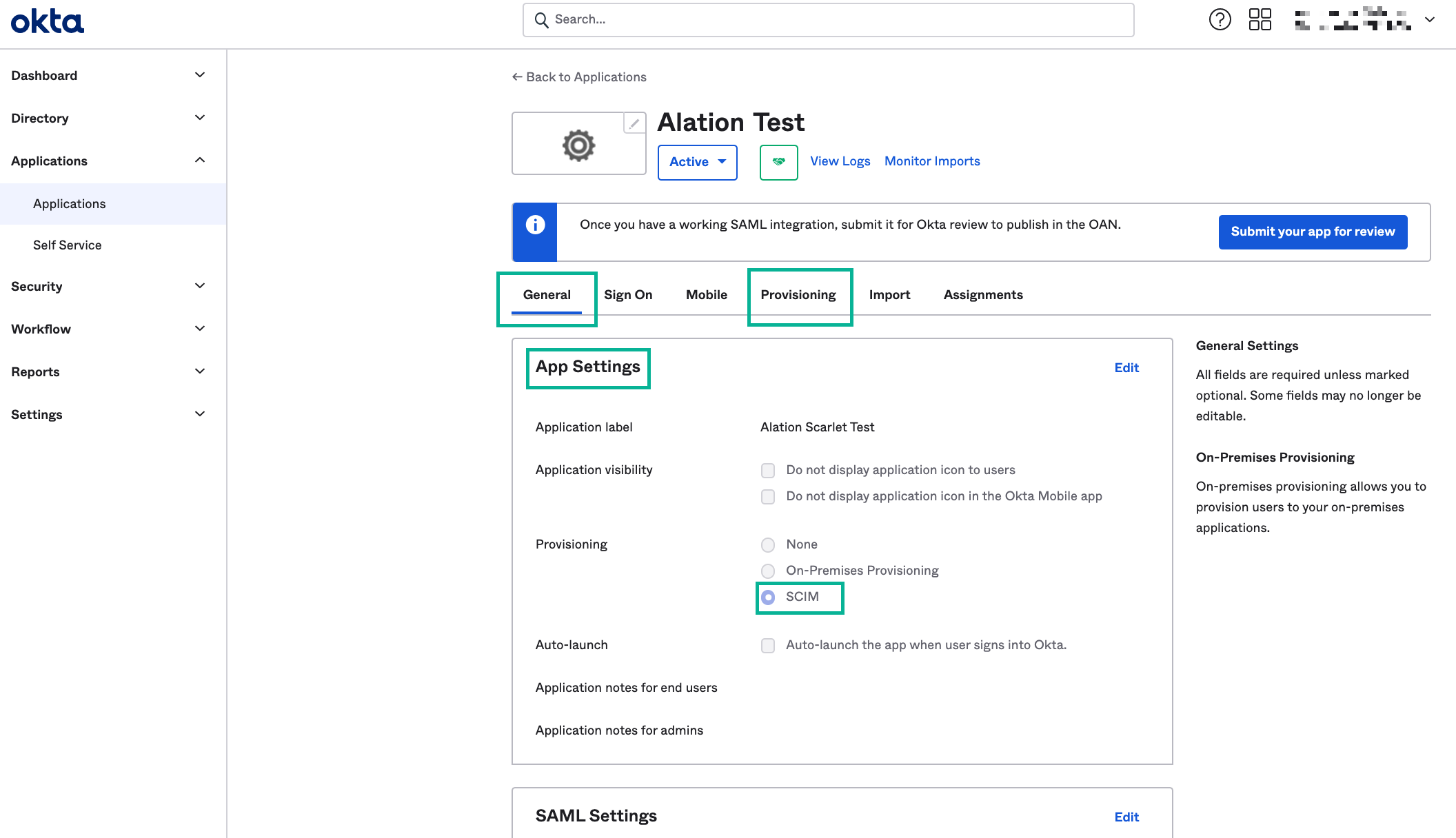Click the General Settings help heading
The image size is (1456, 838).
coord(1246,346)
